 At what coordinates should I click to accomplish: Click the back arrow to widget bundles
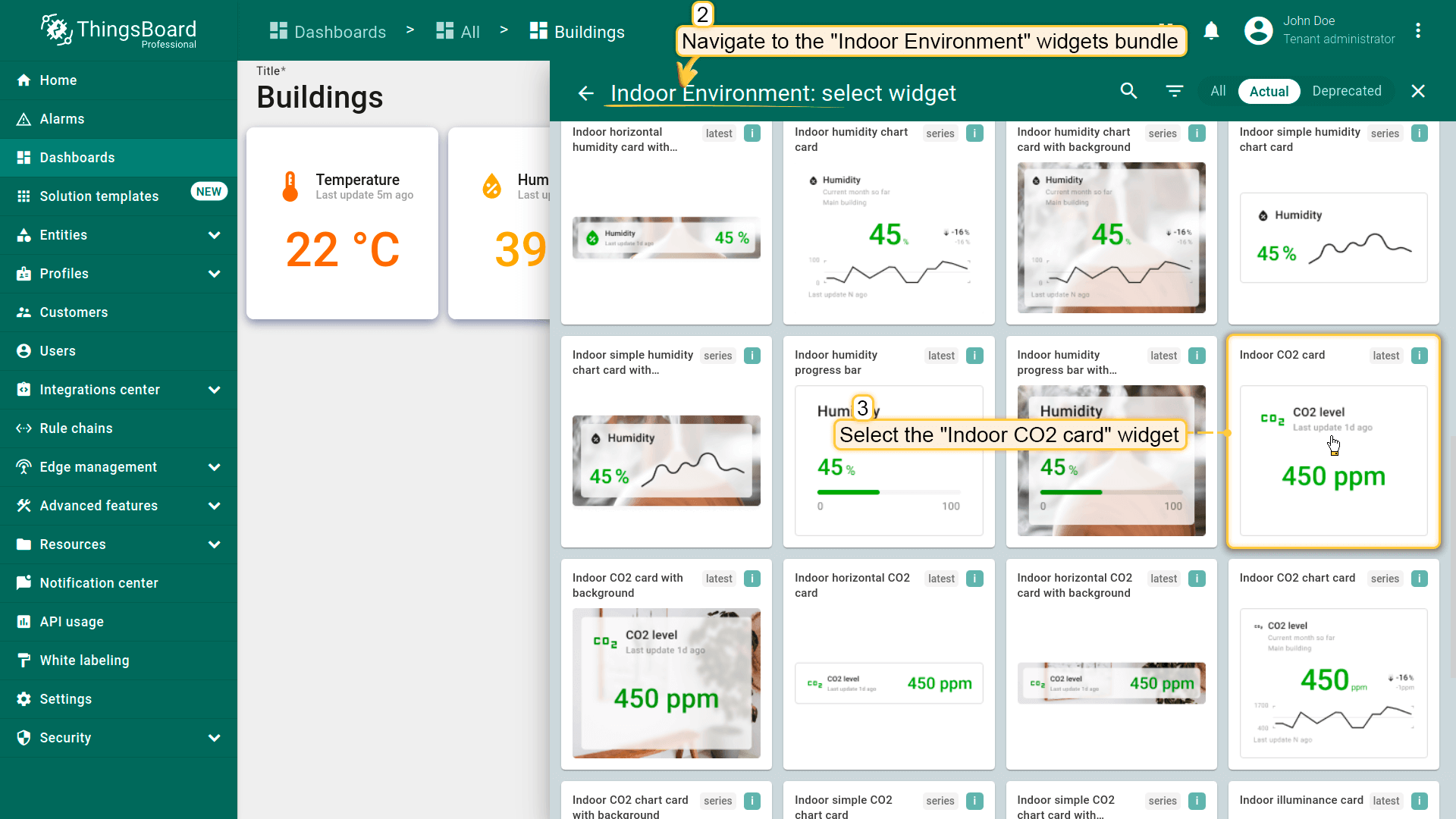point(585,93)
